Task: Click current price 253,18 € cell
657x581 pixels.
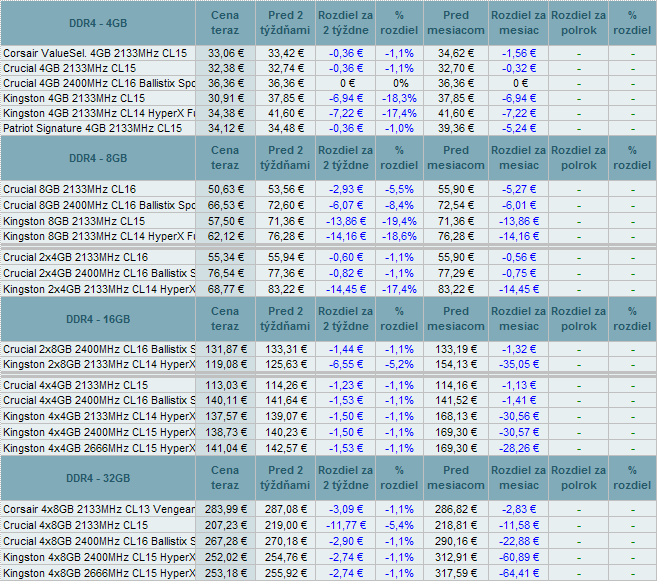Action: coord(225,573)
